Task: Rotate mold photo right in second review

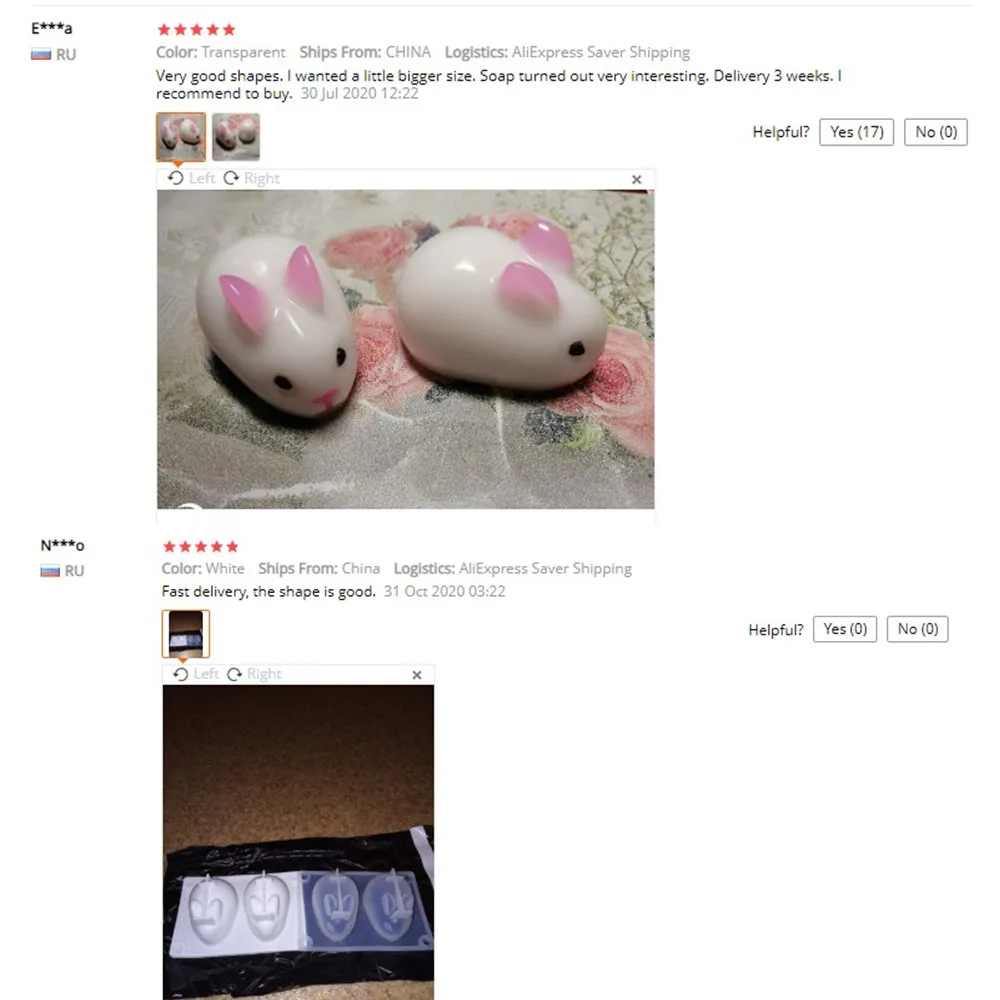Action: point(254,674)
